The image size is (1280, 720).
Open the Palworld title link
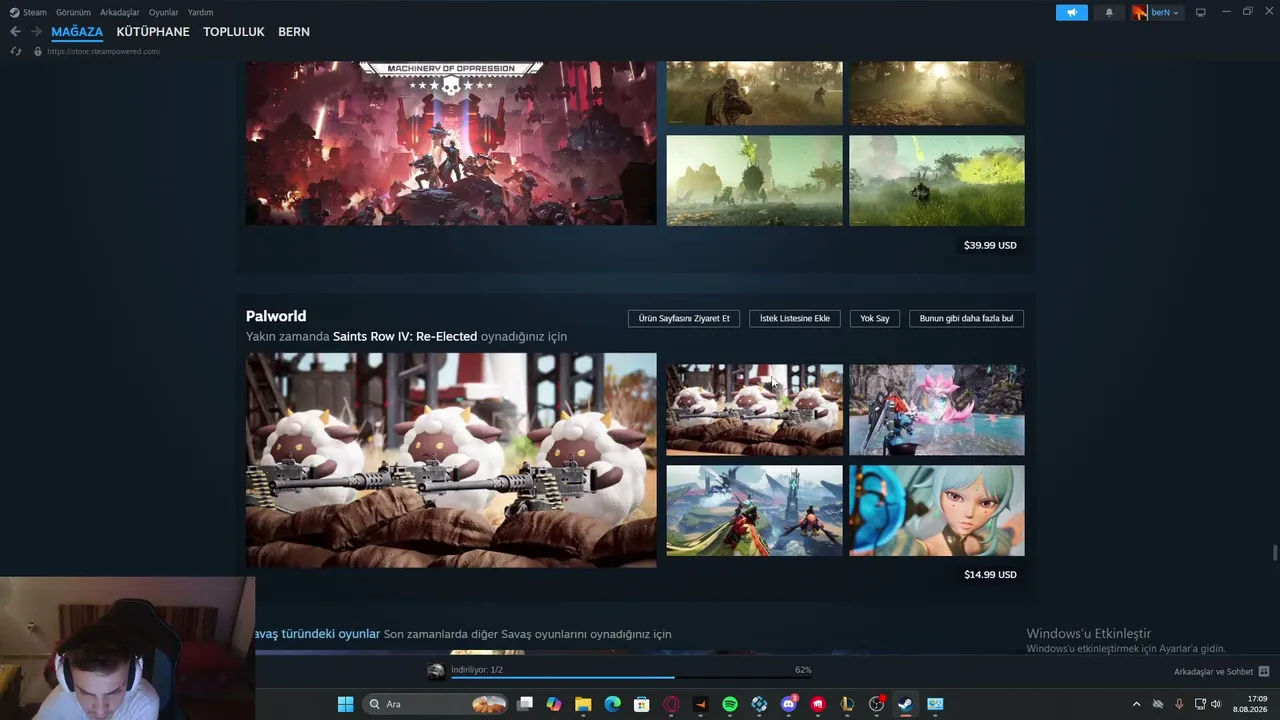click(x=276, y=316)
